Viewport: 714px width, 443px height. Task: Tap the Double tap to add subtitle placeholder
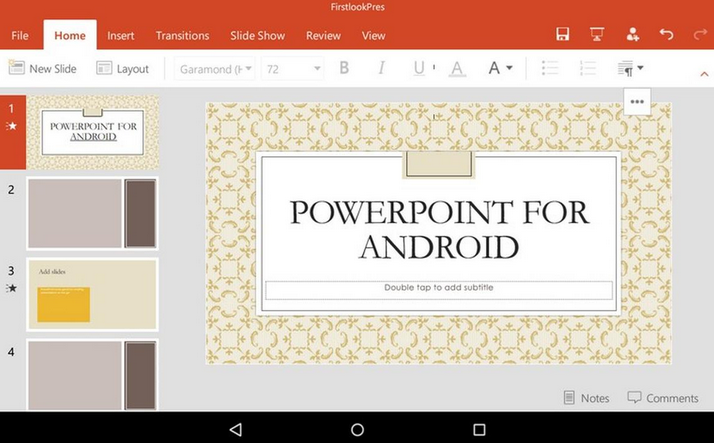(439, 290)
